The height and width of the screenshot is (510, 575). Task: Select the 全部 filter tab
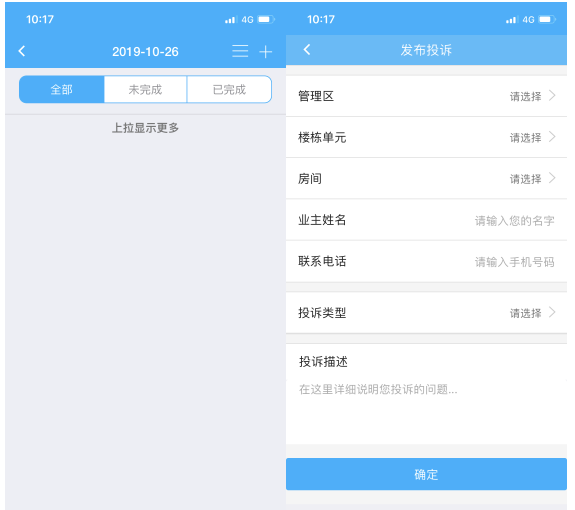[62, 89]
